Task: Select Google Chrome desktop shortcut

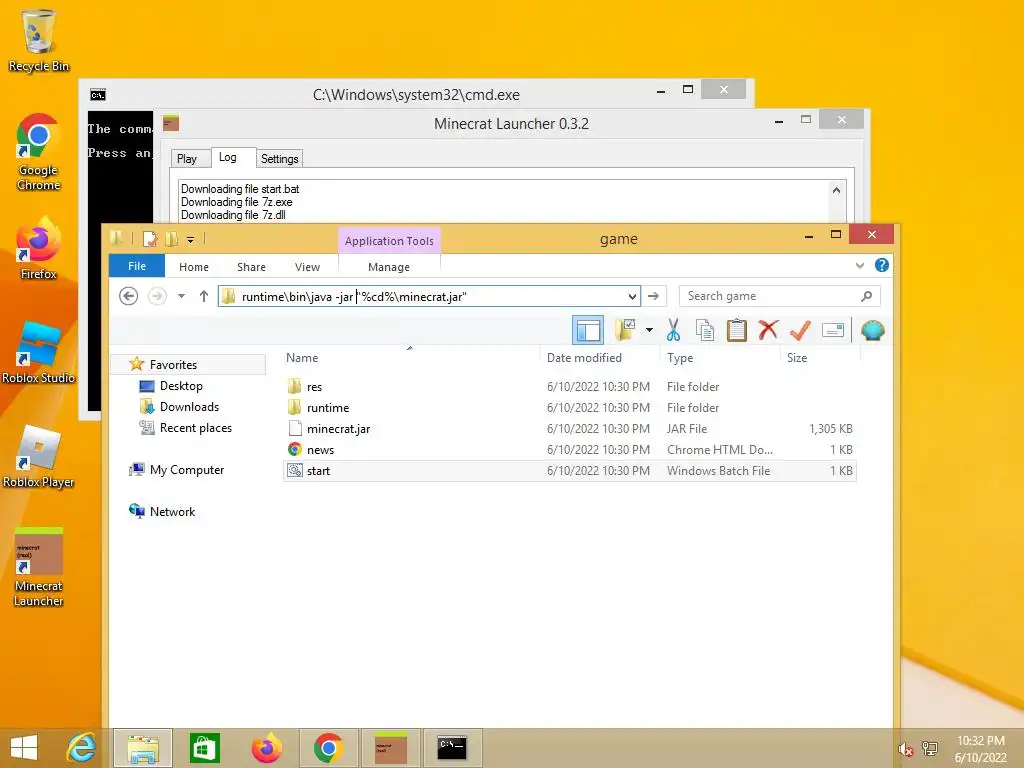Action: pos(38,152)
